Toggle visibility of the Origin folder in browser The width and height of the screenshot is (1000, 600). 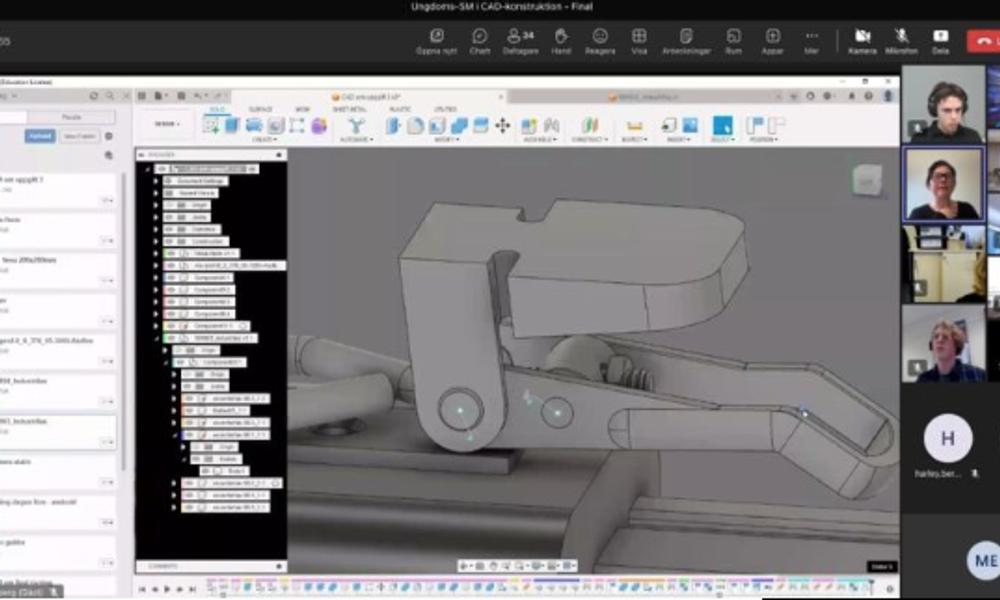[171, 205]
